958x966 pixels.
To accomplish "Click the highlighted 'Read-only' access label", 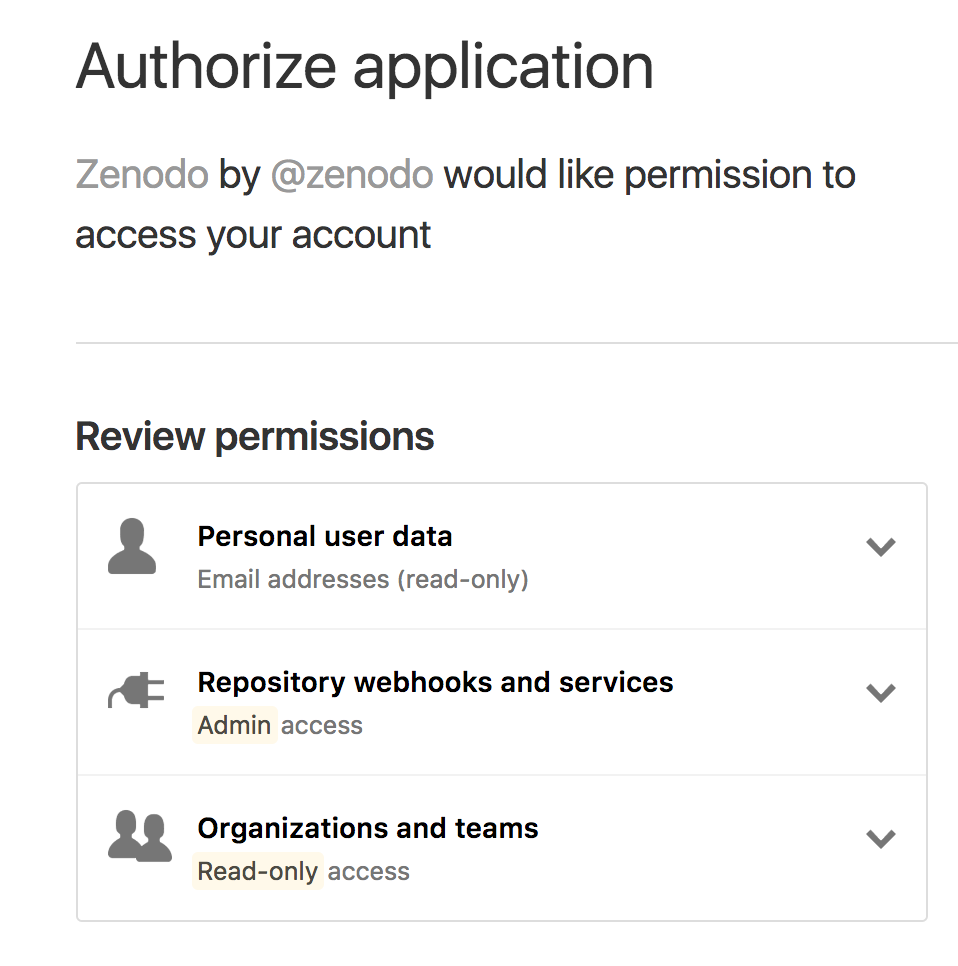I will [258, 871].
